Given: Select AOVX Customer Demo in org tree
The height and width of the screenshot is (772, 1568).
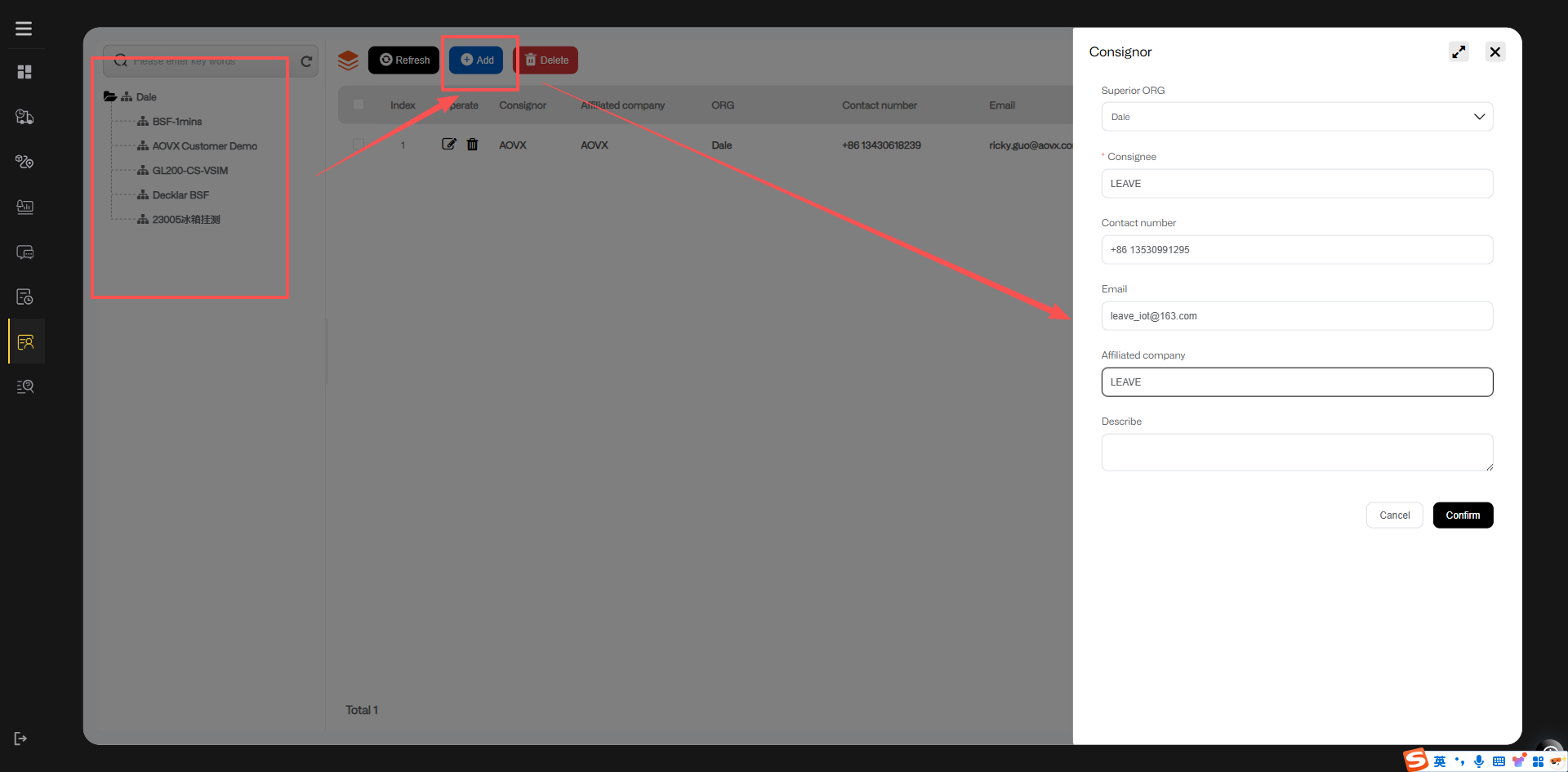Looking at the screenshot, I should (204, 146).
